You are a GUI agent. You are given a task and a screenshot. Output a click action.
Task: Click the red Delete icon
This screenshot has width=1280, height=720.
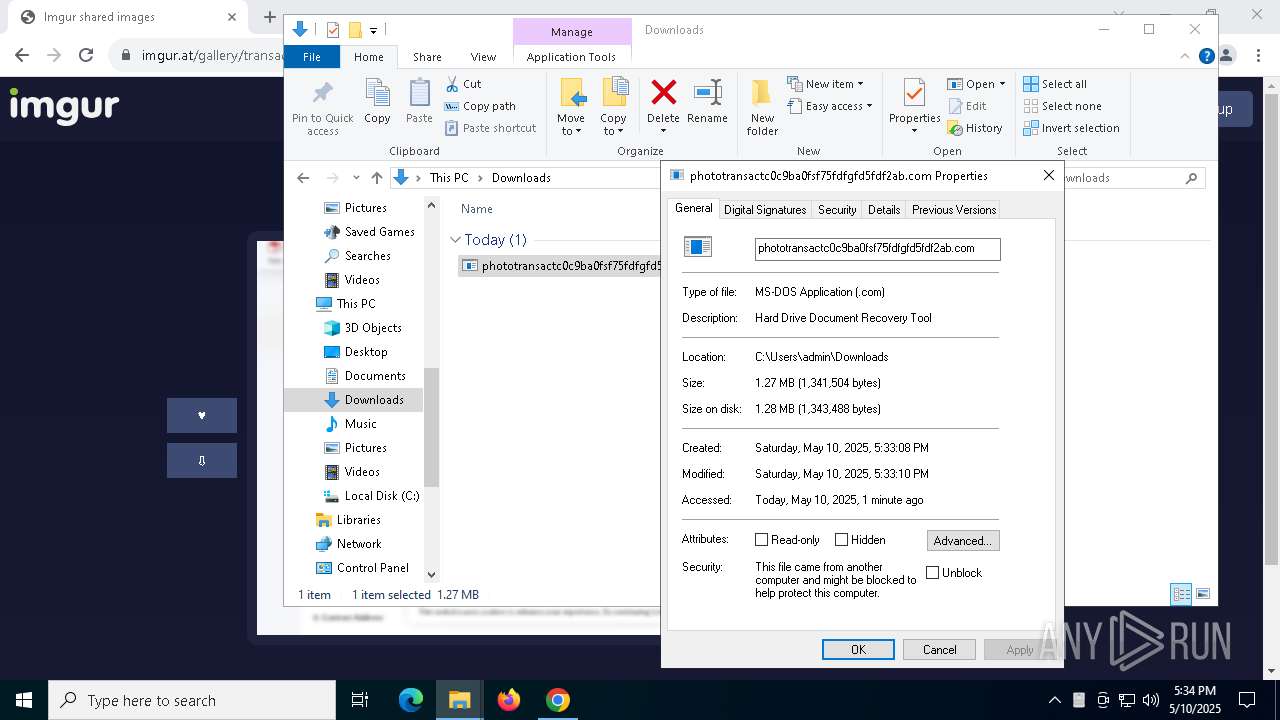click(663, 93)
